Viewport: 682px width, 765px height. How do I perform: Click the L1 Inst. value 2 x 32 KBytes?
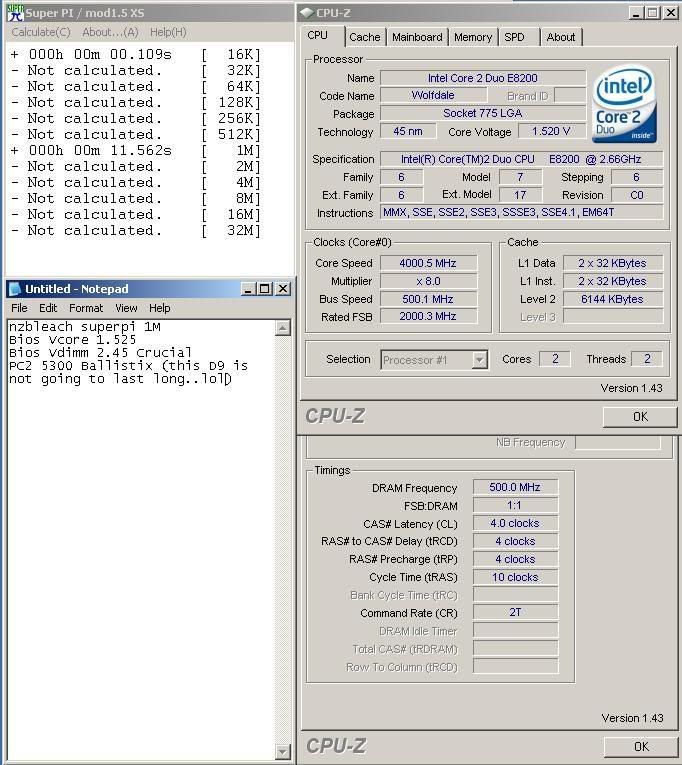[x=612, y=281]
